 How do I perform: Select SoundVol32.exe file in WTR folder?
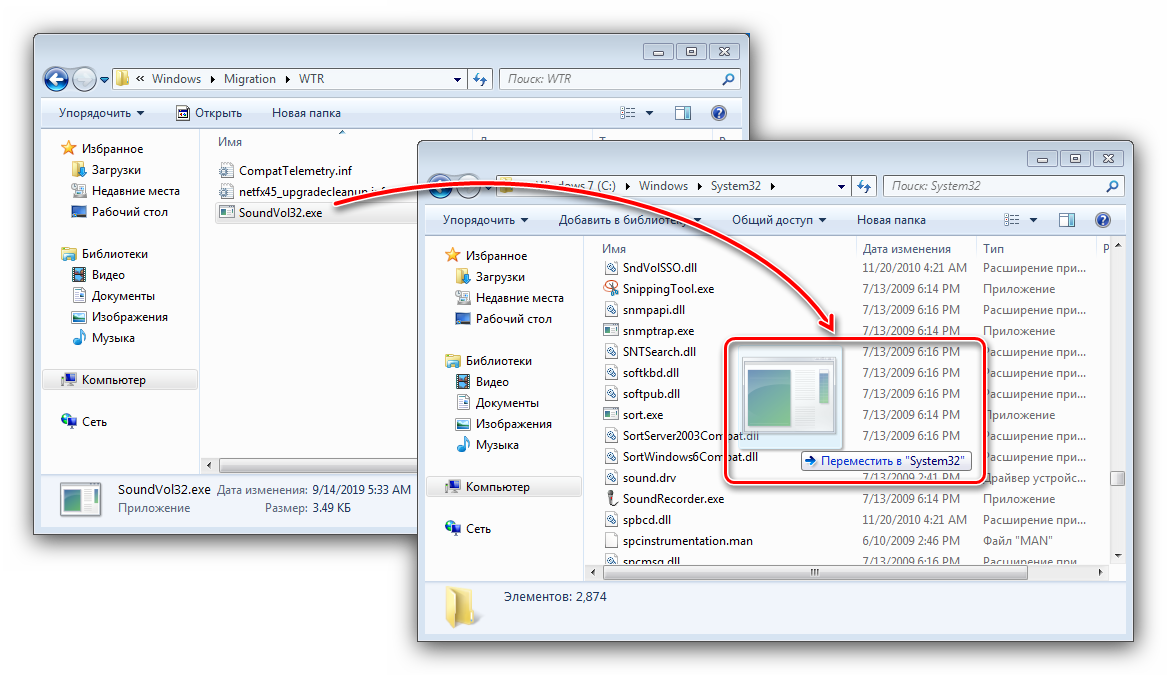point(280,212)
